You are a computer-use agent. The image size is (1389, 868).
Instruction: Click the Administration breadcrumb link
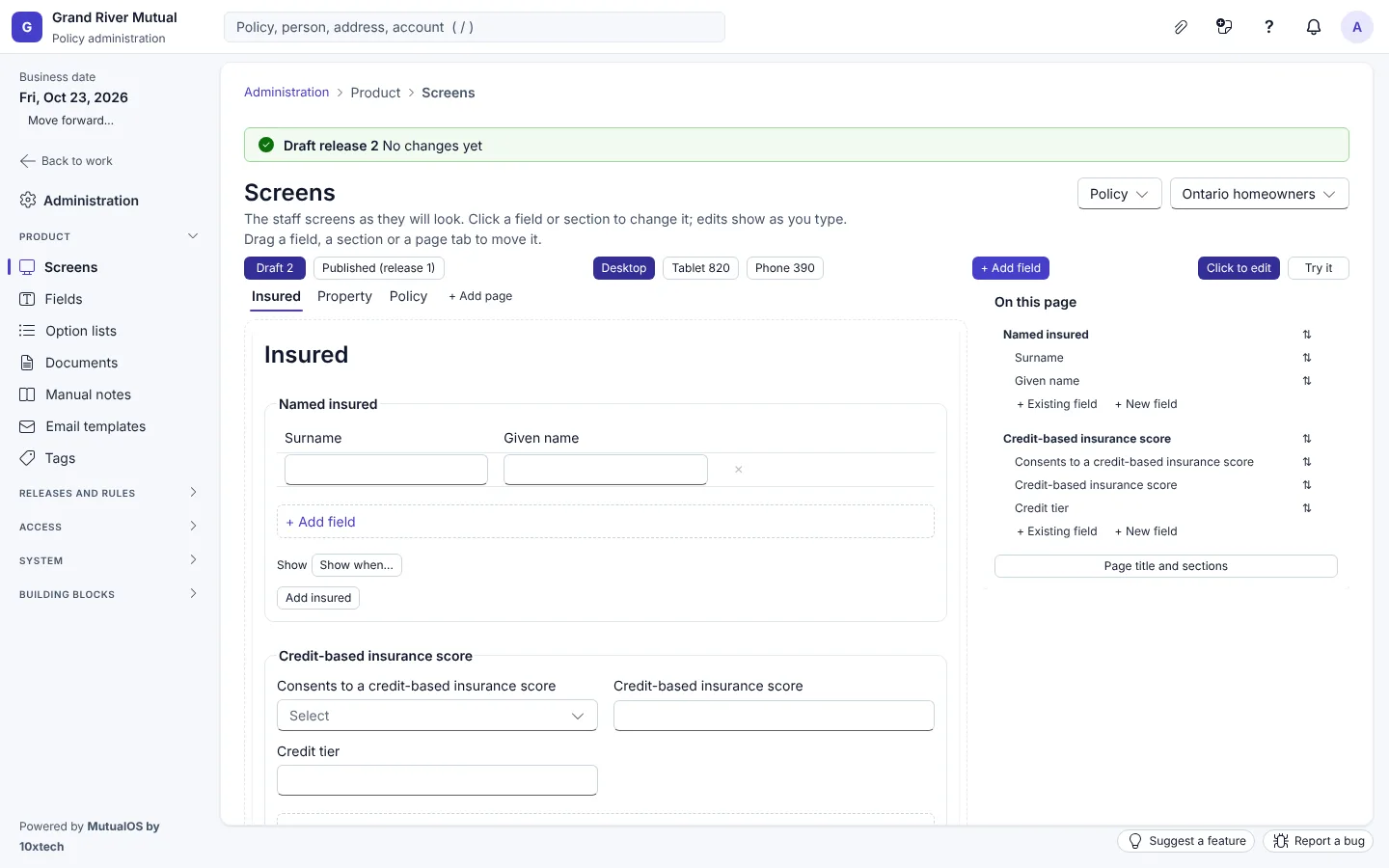(x=286, y=93)
